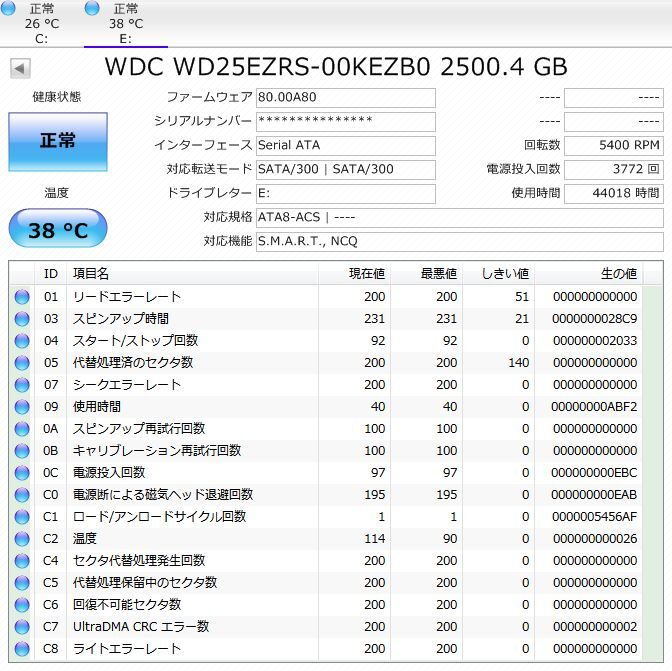Screen dimensions: 672x671
Task: Click status orb for row 09 使用時間
Action: (x=22, y=407)
